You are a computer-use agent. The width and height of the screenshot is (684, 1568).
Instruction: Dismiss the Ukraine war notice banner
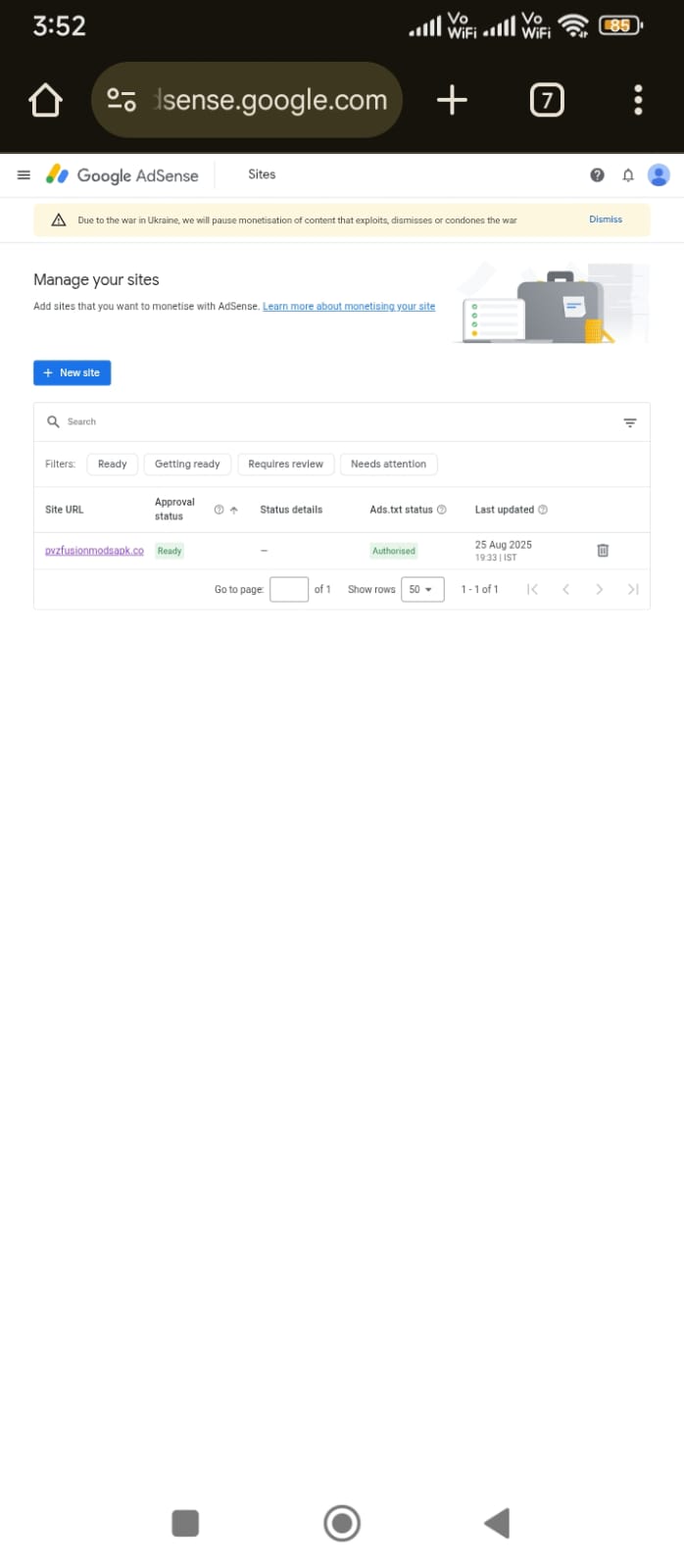click(x=606, y=220)
